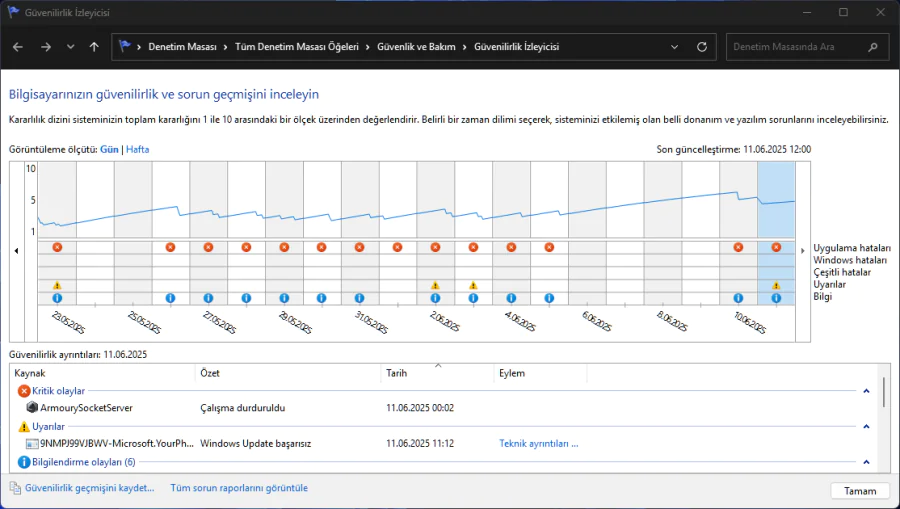Open the recent locations dropdown arrow
Image resolution: width=900 pixels, height=509 pixels.
[70, 47]
